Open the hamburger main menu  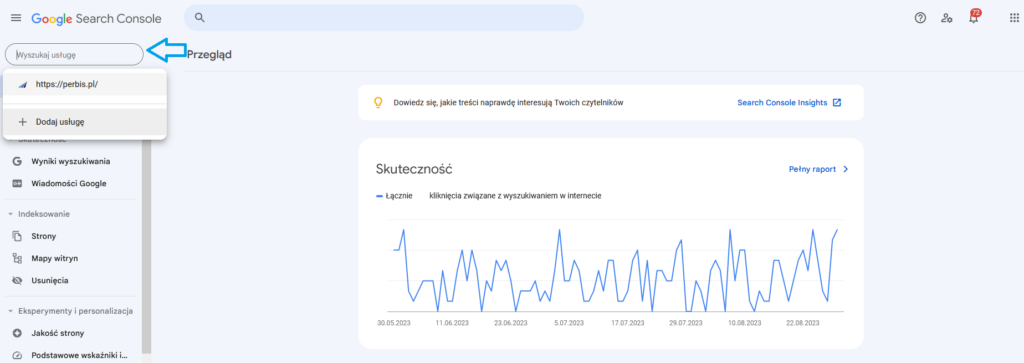[x=16, y=18]
